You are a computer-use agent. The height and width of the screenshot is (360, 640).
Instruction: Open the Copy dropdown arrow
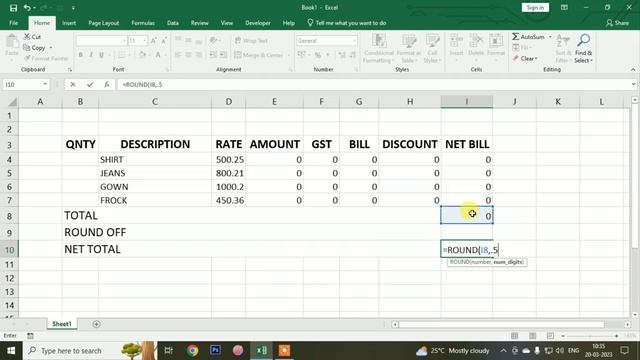(x=51, y=48)
